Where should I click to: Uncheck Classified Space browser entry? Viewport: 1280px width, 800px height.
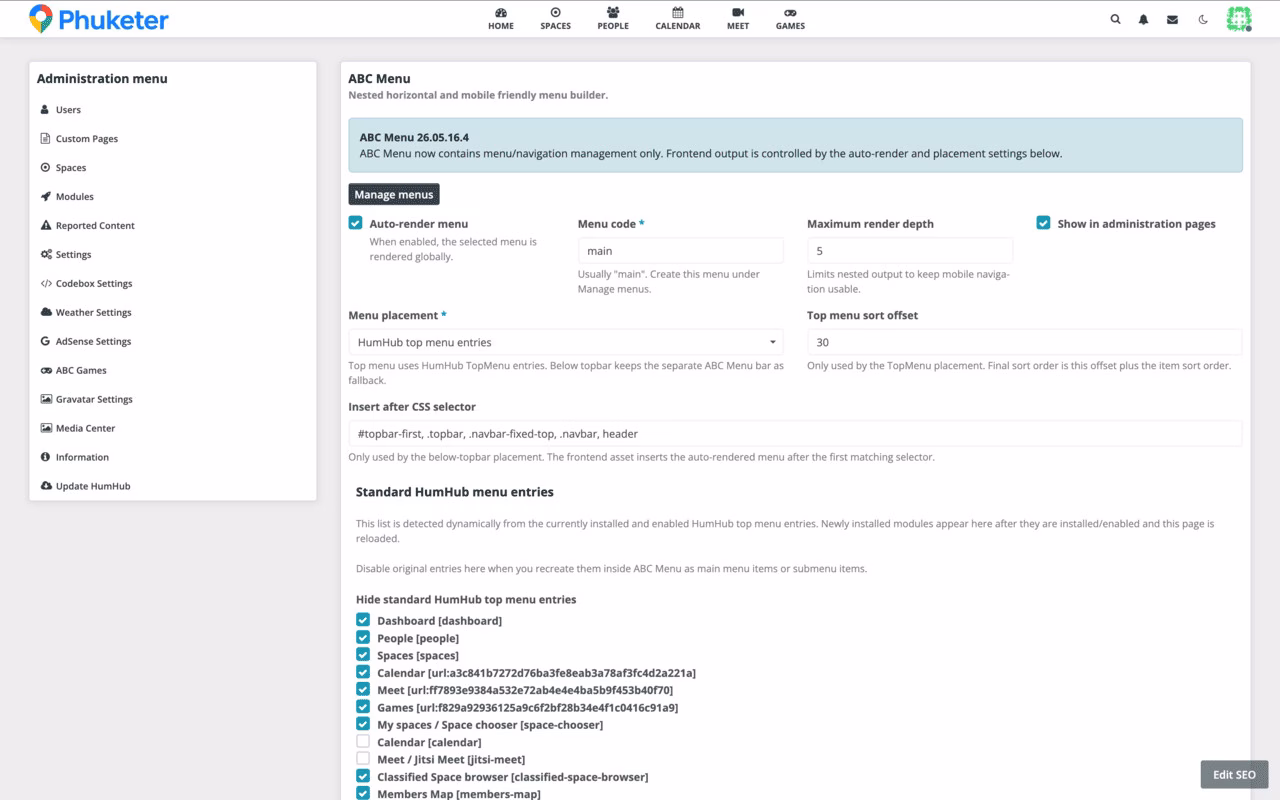tap(363, 776)
